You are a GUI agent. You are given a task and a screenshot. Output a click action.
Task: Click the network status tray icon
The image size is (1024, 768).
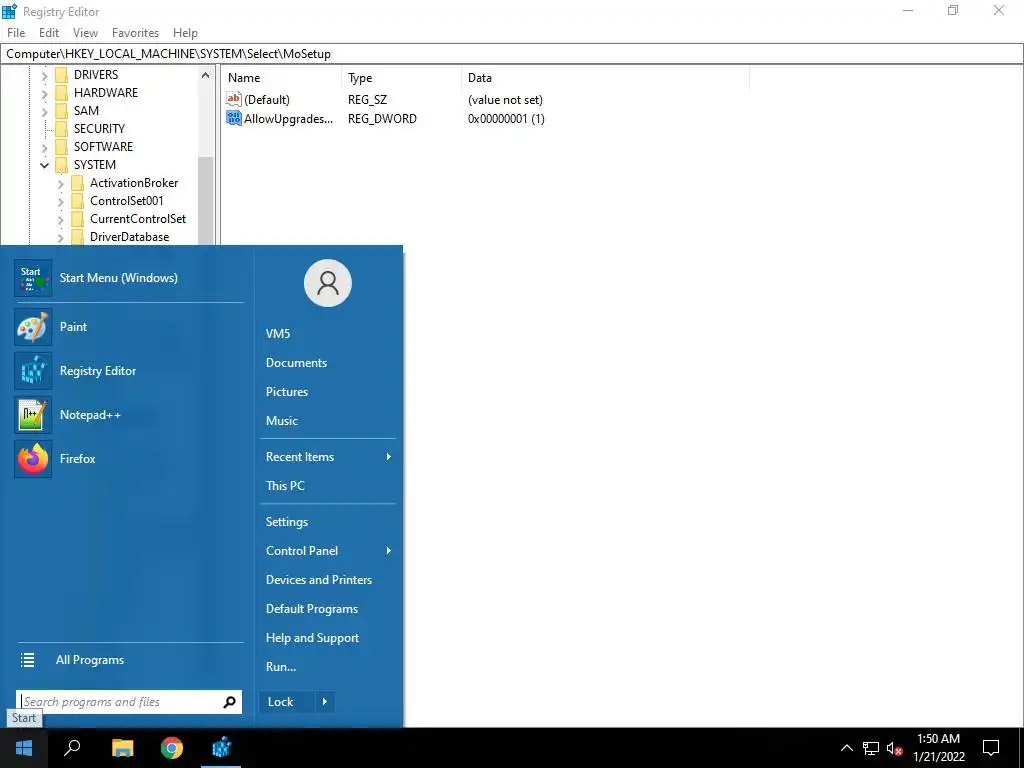[871, 748]
